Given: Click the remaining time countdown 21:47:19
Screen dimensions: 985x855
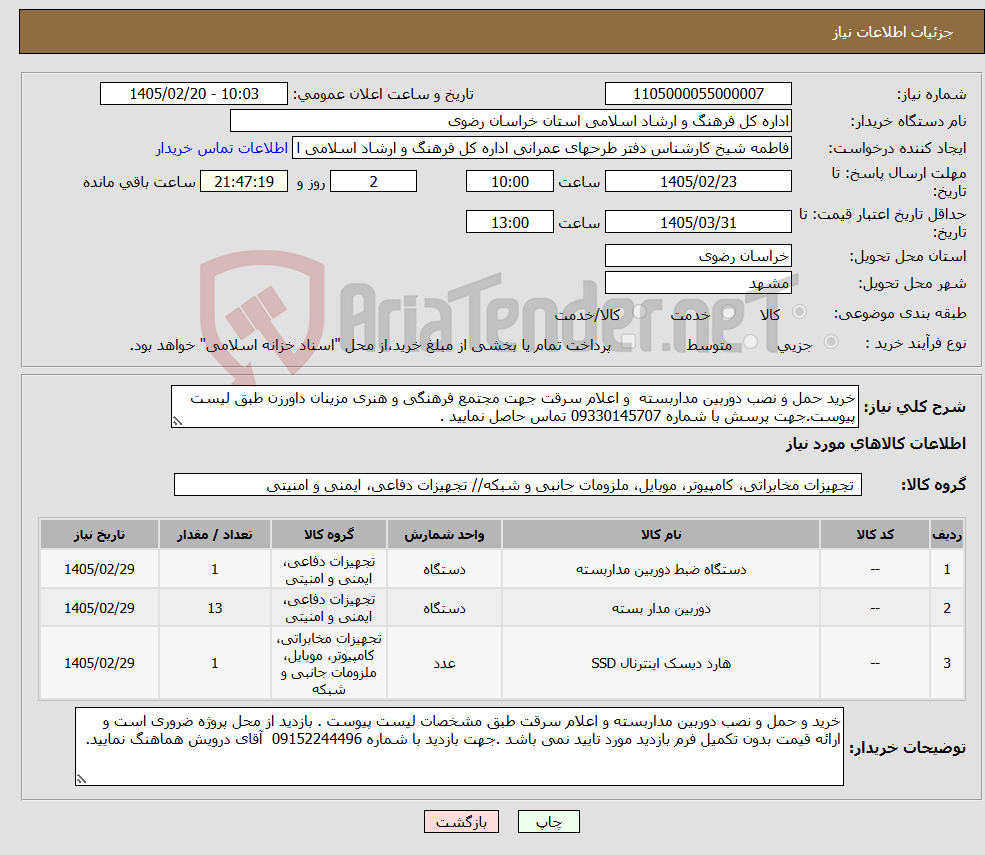Looking at the screenshot, I should click(x=244, y=182).
